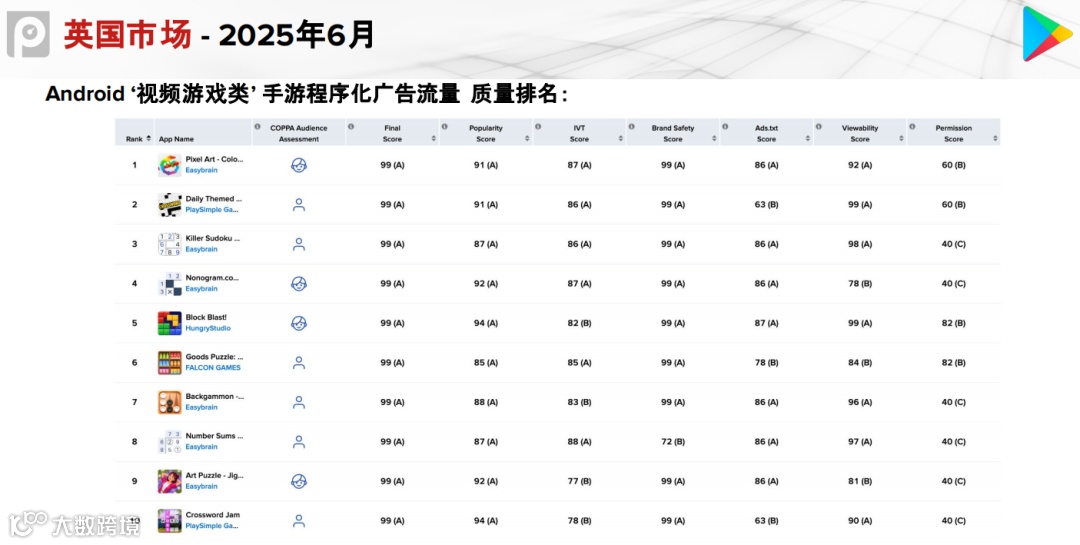Image resolution: width=1080 pixels, height=545 pixels.
Task: Click the general audience icon for Daily Themed
Action: tap(299, 205)
